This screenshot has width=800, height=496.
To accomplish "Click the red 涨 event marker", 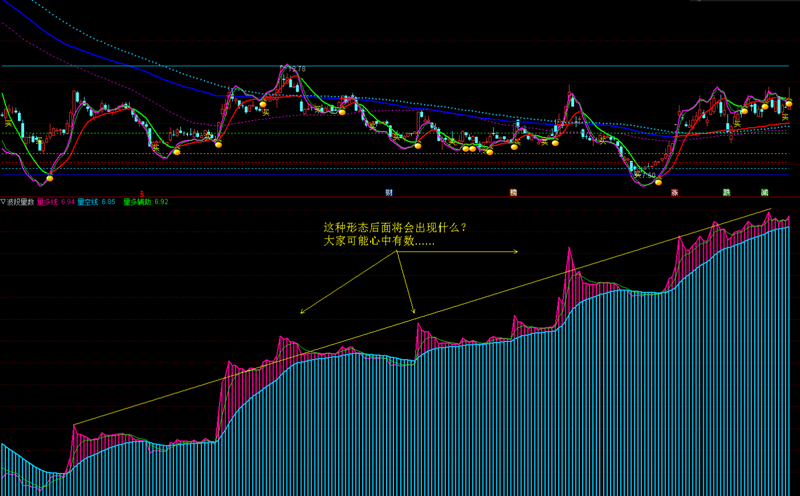I will pos(674,192).
